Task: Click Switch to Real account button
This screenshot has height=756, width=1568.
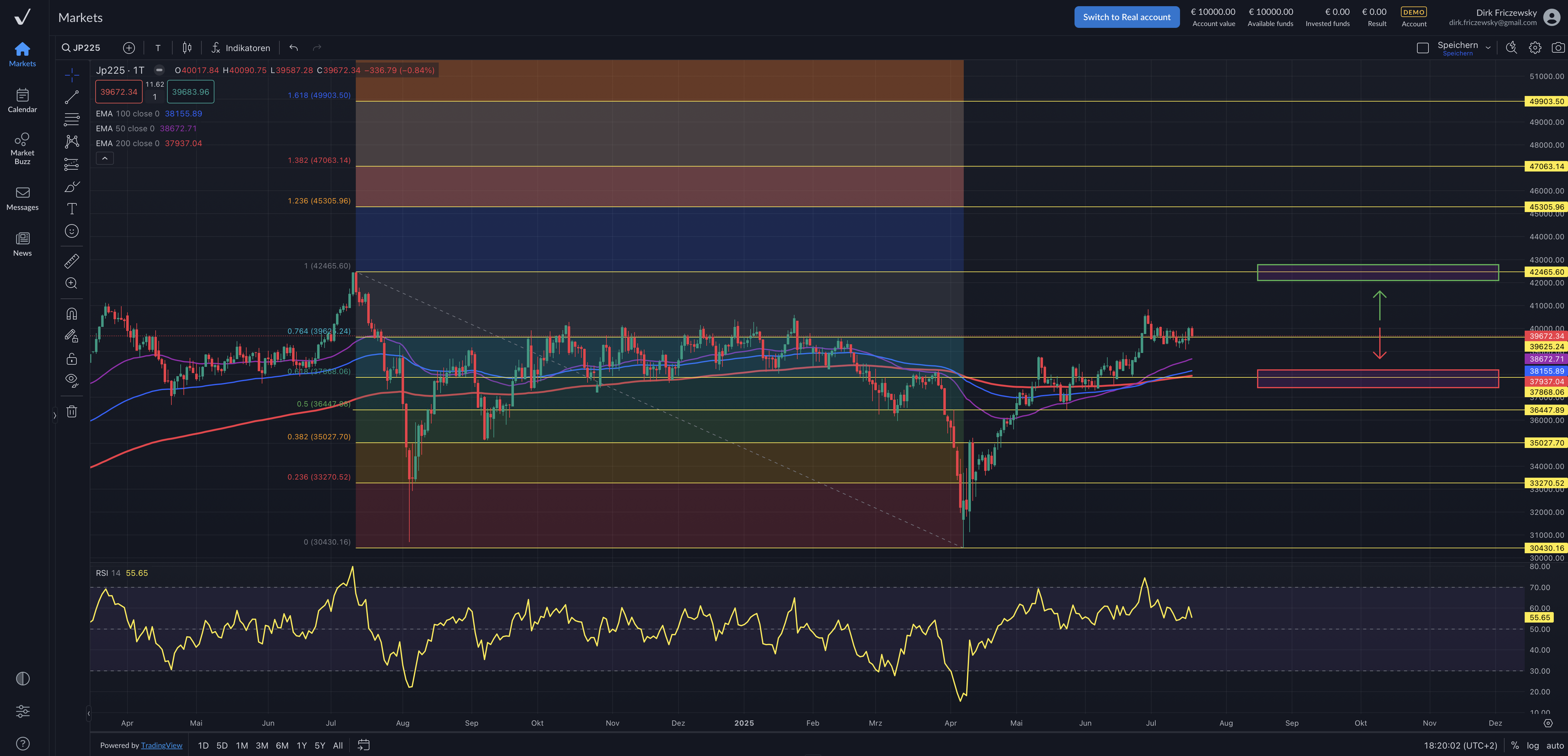Action: coord(1126,17)
